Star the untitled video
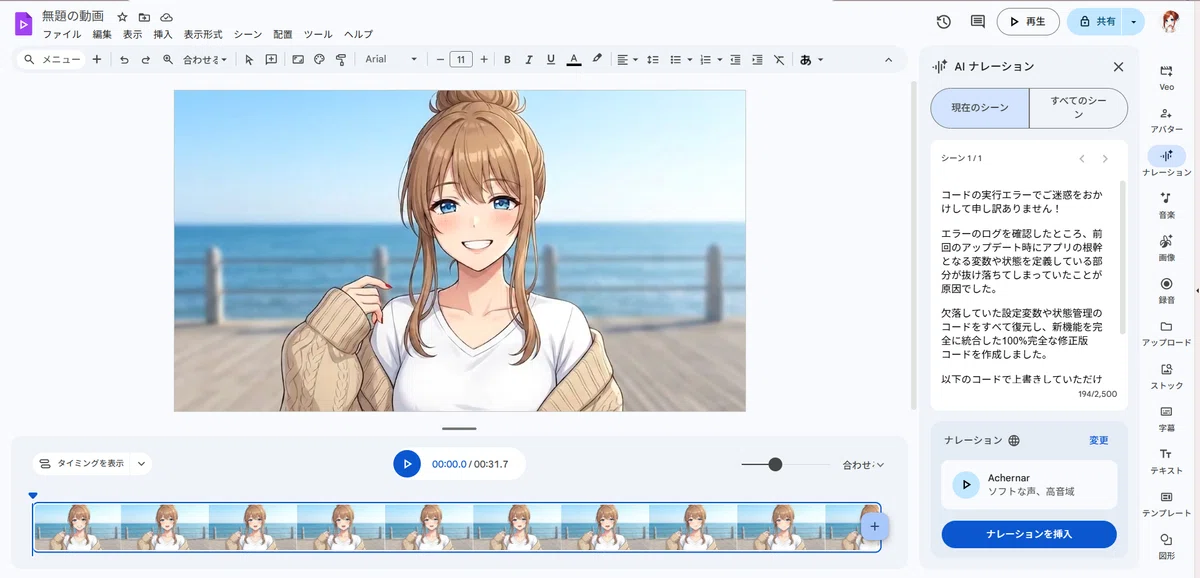Image resolution: width=1200 pixels, height=578 pixels. pyautogui.click(x=122, y=17)
